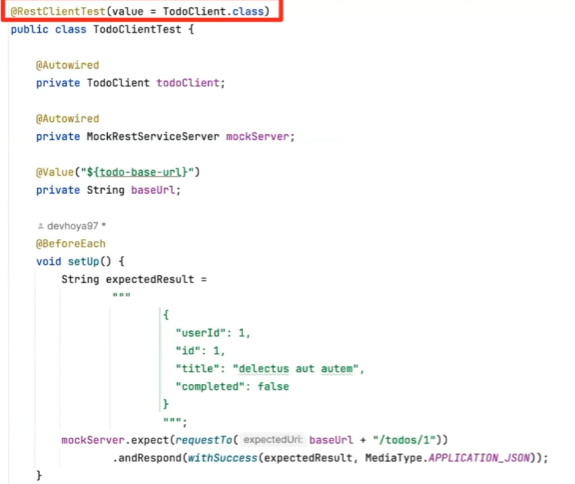Image resolution: width=575 pixels, height=484 pixels.
Task: Click the devhoya97 author inlay hint
Action: [x=73, y=226]
